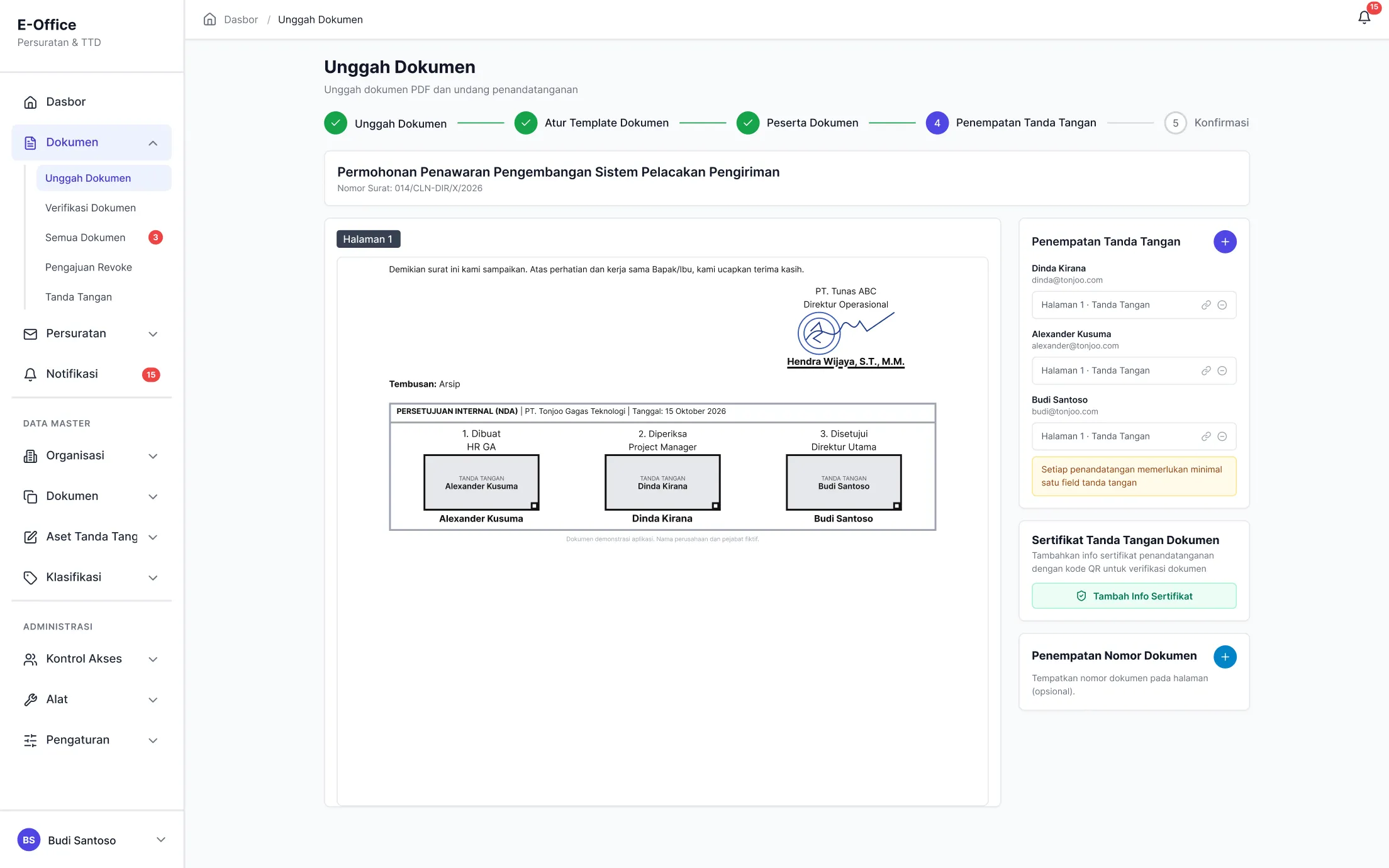Click the Tambah Info Sertifikat button
The image size is (1389, 868).
tap(1134, 596)
